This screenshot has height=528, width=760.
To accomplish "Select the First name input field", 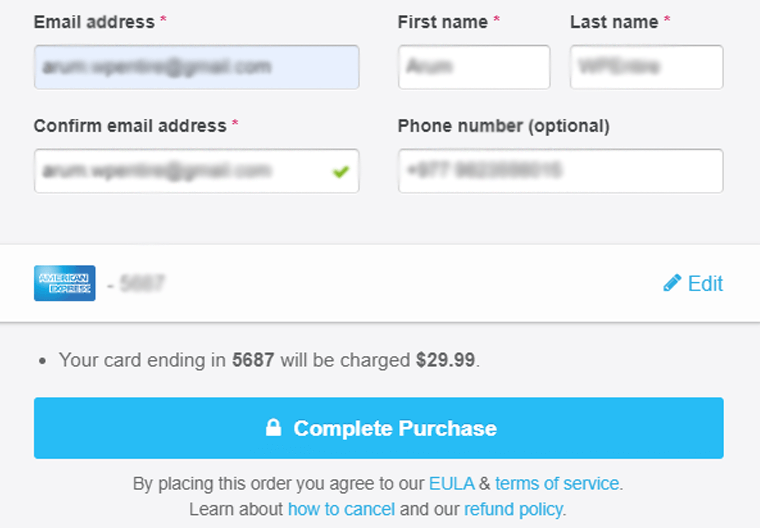I will [x=473, y=67].
